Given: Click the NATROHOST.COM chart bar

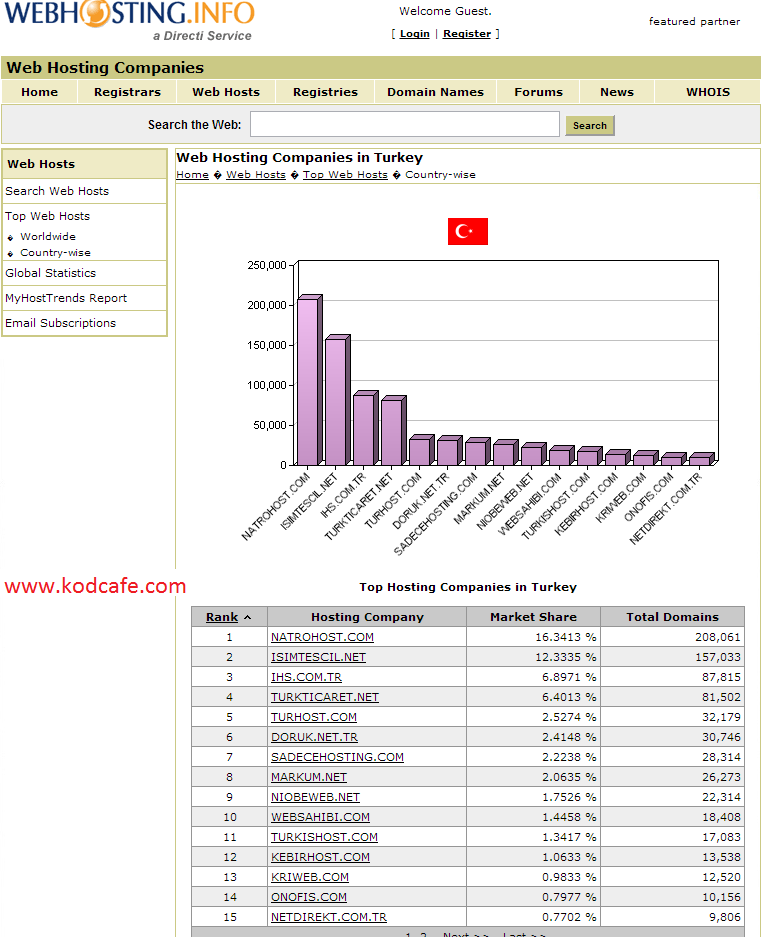Looking at the screenshot, I should tap(309, 381).
